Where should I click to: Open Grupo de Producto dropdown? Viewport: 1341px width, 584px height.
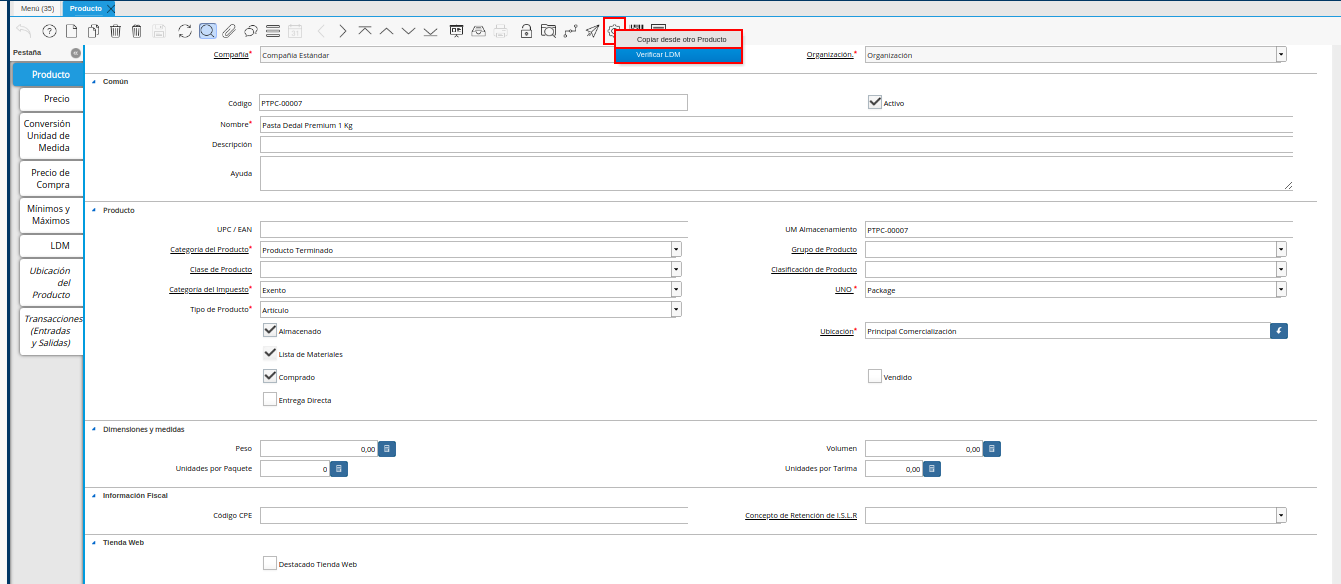[1281, 249]
